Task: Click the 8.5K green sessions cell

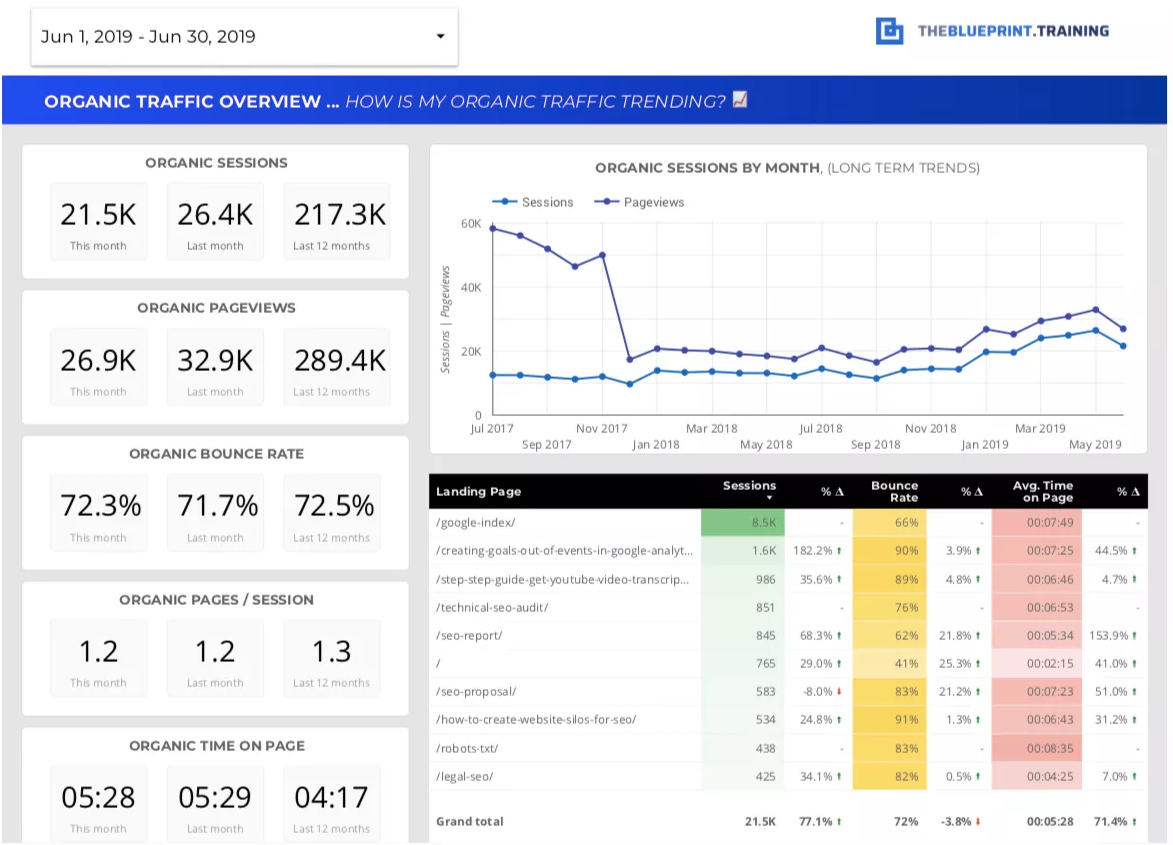Action: (x=743, y=523)
